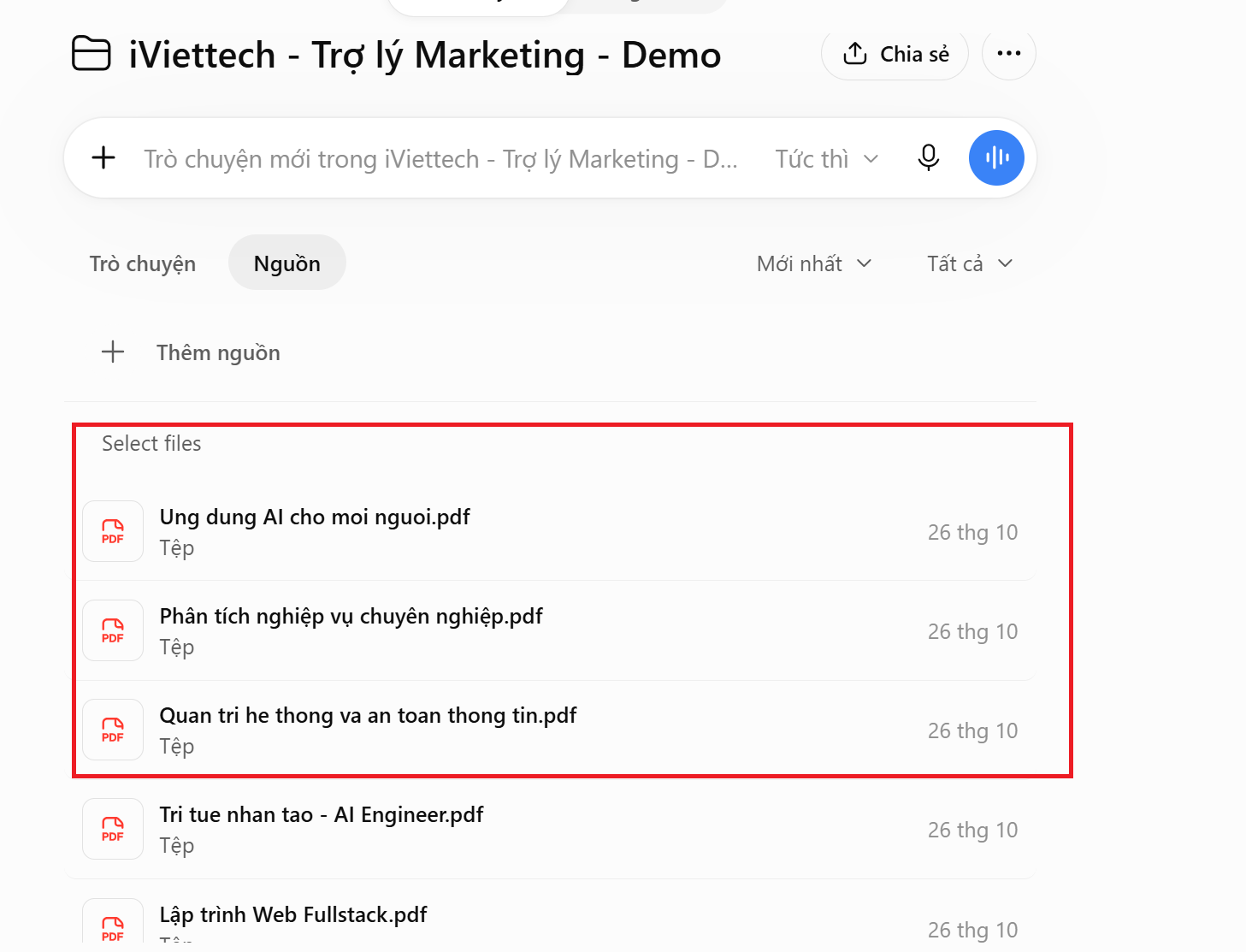Open the Tức thì model dropdown
Image resolution: width=1246 pixels, height=952 pixels.
pyautogui.click(x=827, y=159)
